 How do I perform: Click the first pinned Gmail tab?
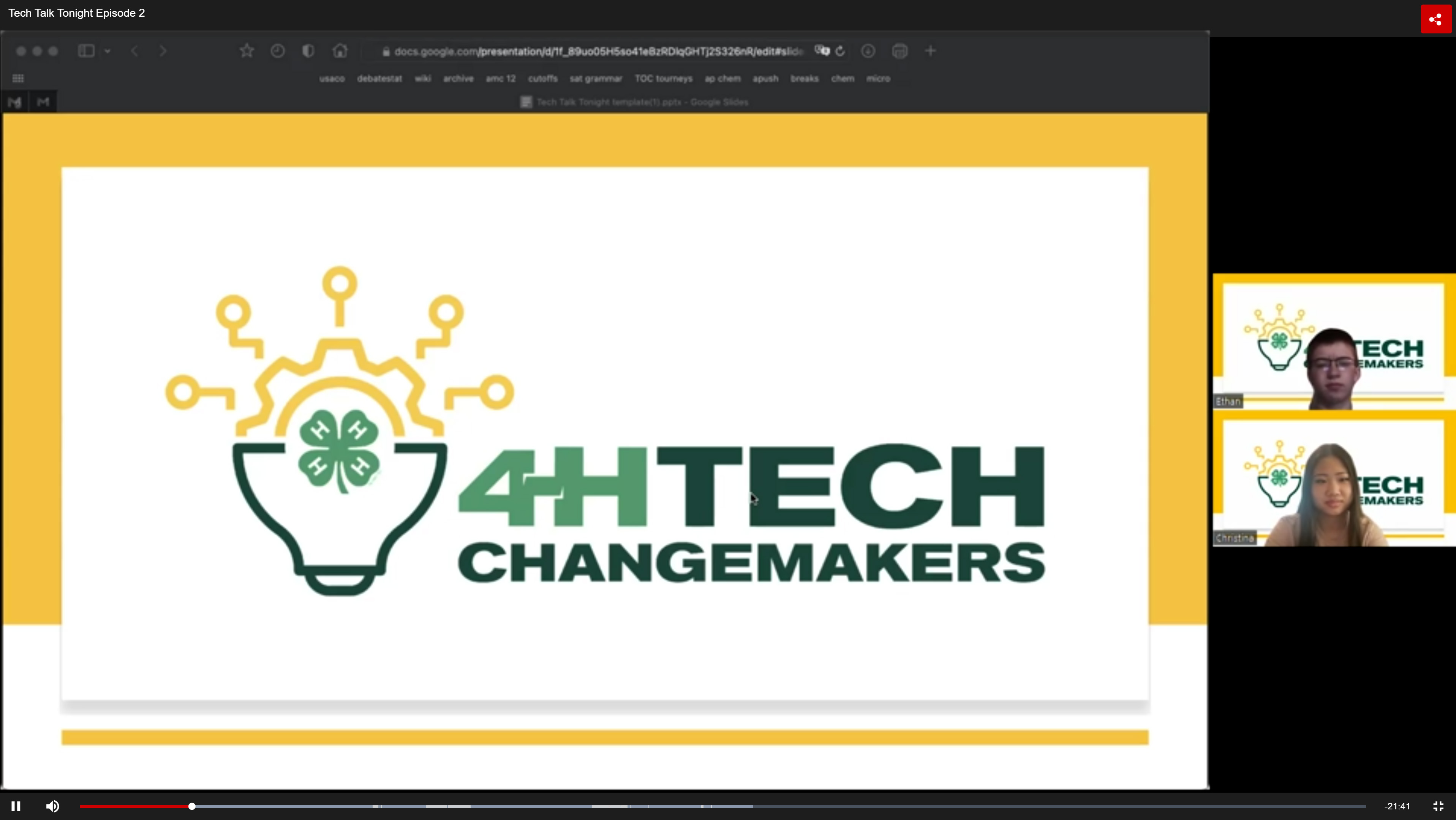coord(15,102)
